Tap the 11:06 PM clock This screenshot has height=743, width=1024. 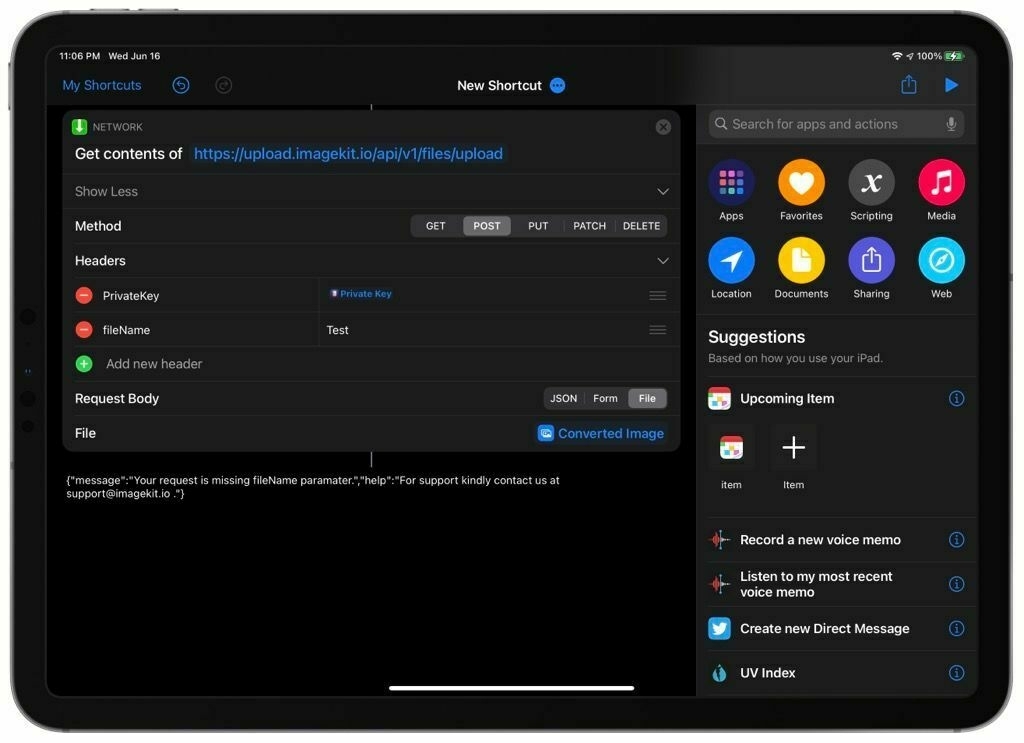[80, 56]
